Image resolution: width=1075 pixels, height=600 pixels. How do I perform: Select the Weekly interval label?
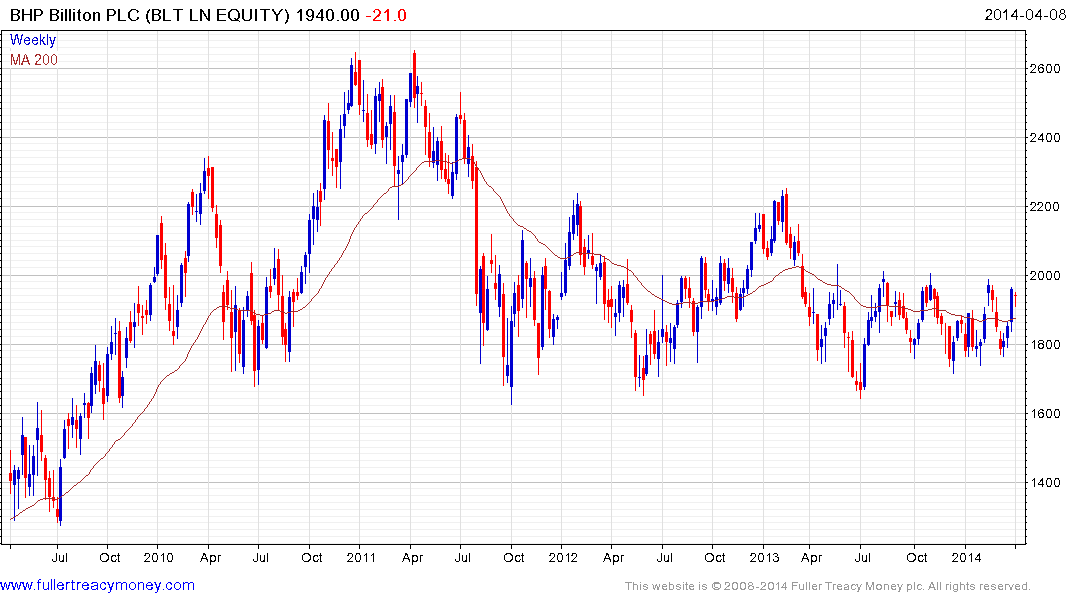point(32,40)
